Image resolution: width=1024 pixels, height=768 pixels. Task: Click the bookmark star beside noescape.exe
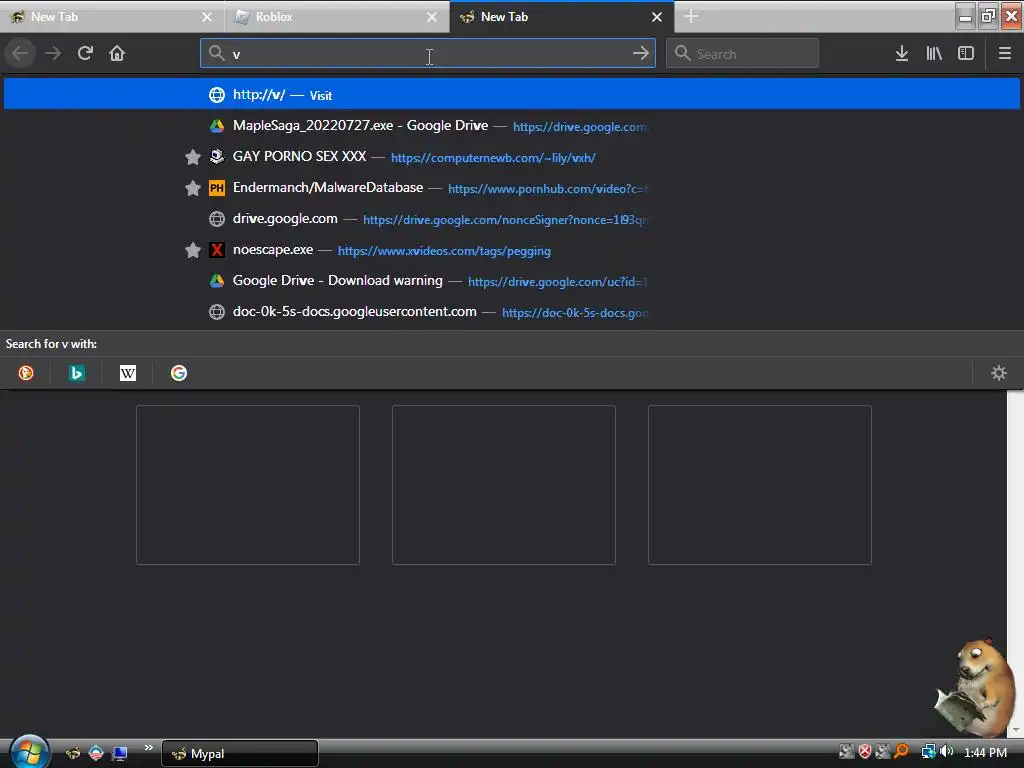[193, 250]
